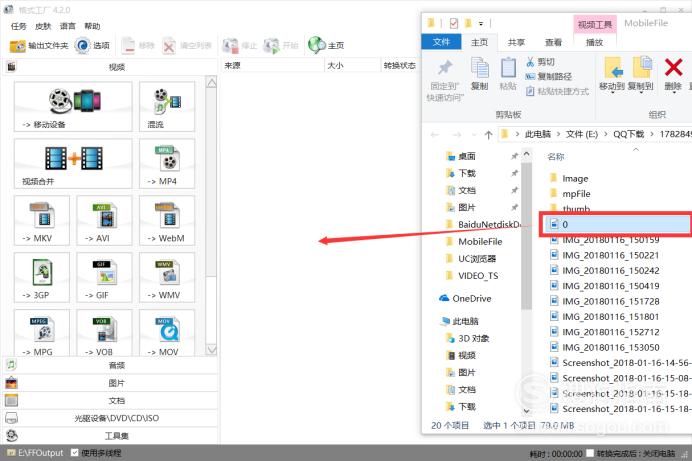Open the output folder (输出文件夹)
Viewport: 692px width, 461px height.
pos(39,45)
